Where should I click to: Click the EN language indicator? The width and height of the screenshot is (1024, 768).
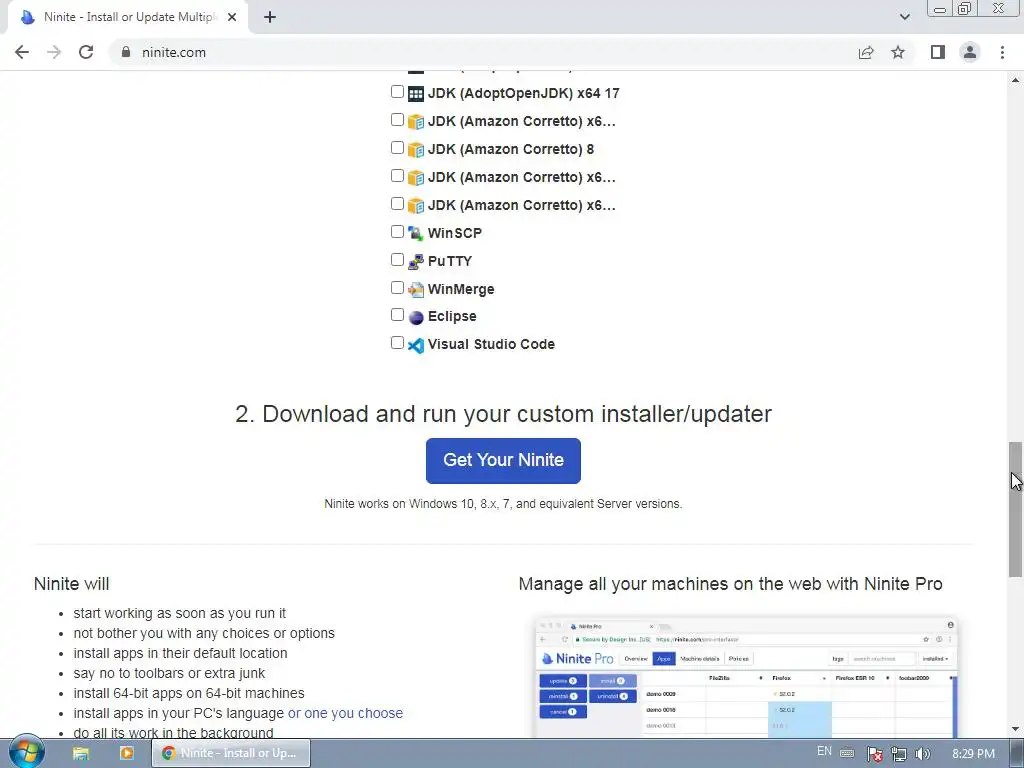tap(824, 751)
